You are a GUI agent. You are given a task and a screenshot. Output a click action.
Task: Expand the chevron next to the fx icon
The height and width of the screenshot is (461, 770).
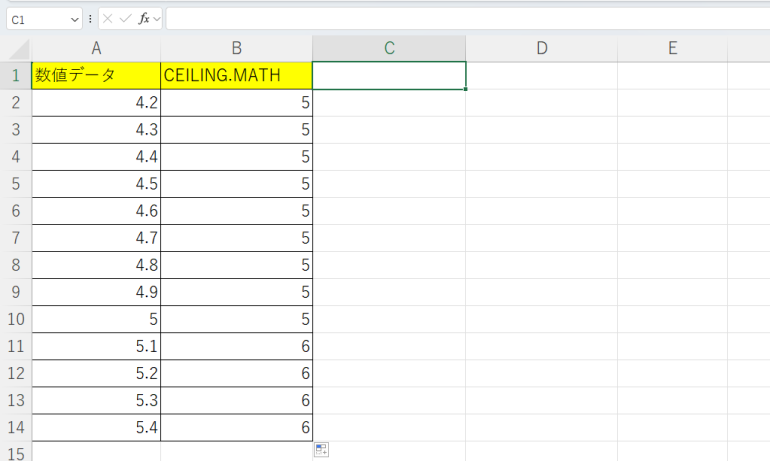pos(157,19)
